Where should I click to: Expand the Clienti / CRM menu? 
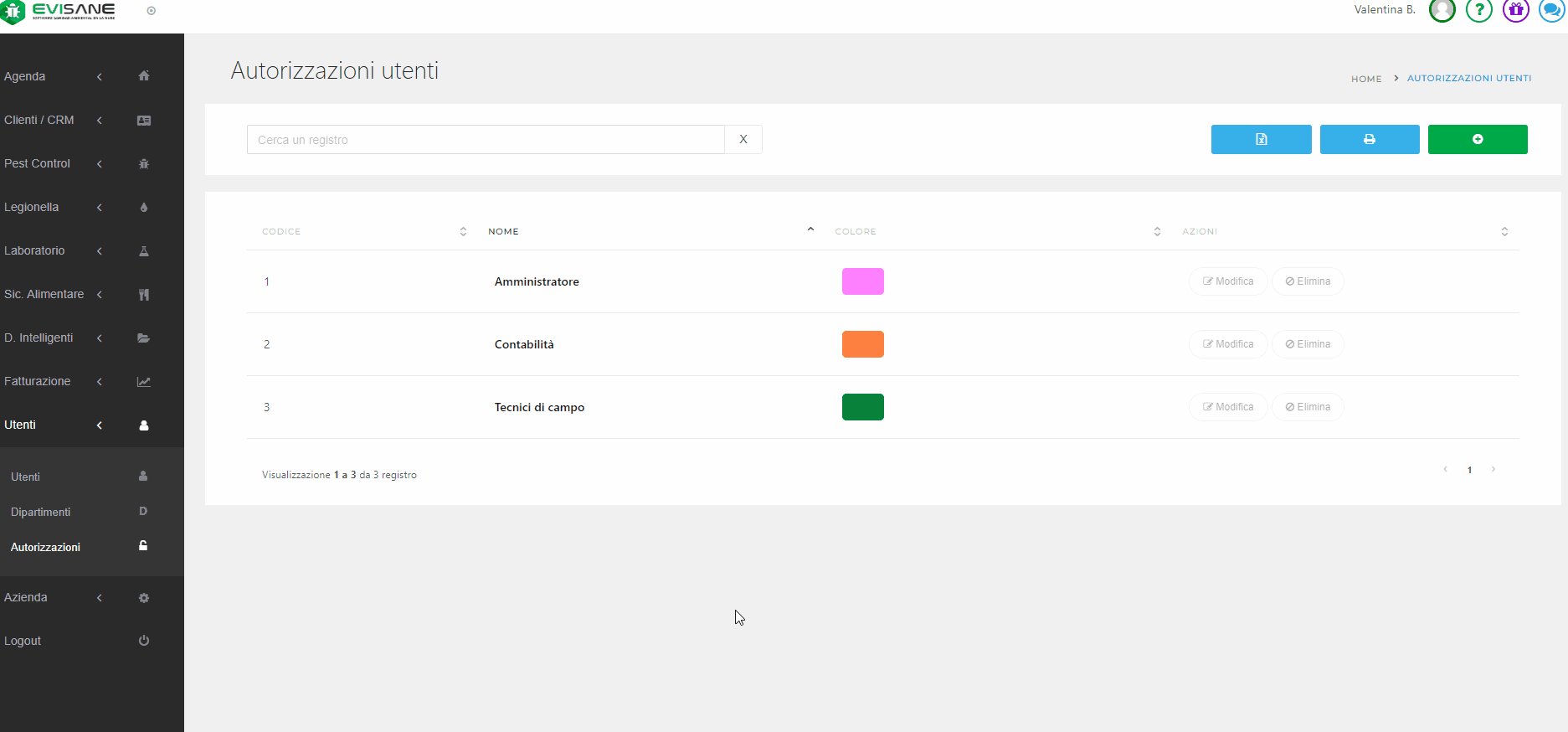(50, 121)
